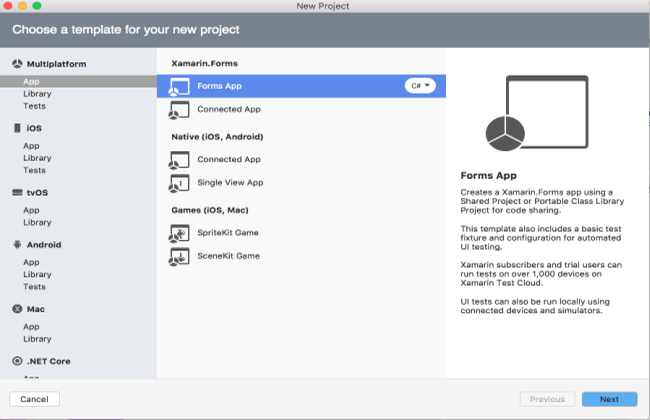Click the Android robot icon

(17, 245)
